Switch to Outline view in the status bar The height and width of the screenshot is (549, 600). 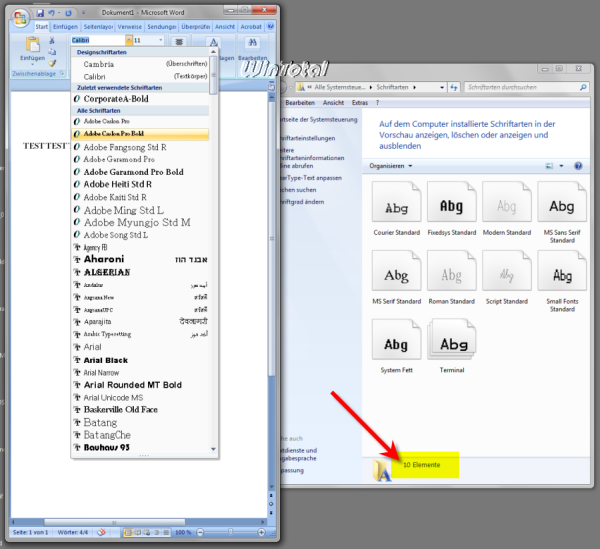pos(156,532)
